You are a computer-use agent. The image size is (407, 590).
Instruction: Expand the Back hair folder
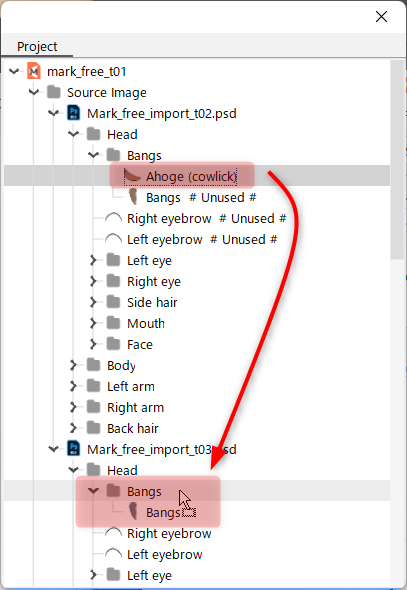tap(73, 428)
